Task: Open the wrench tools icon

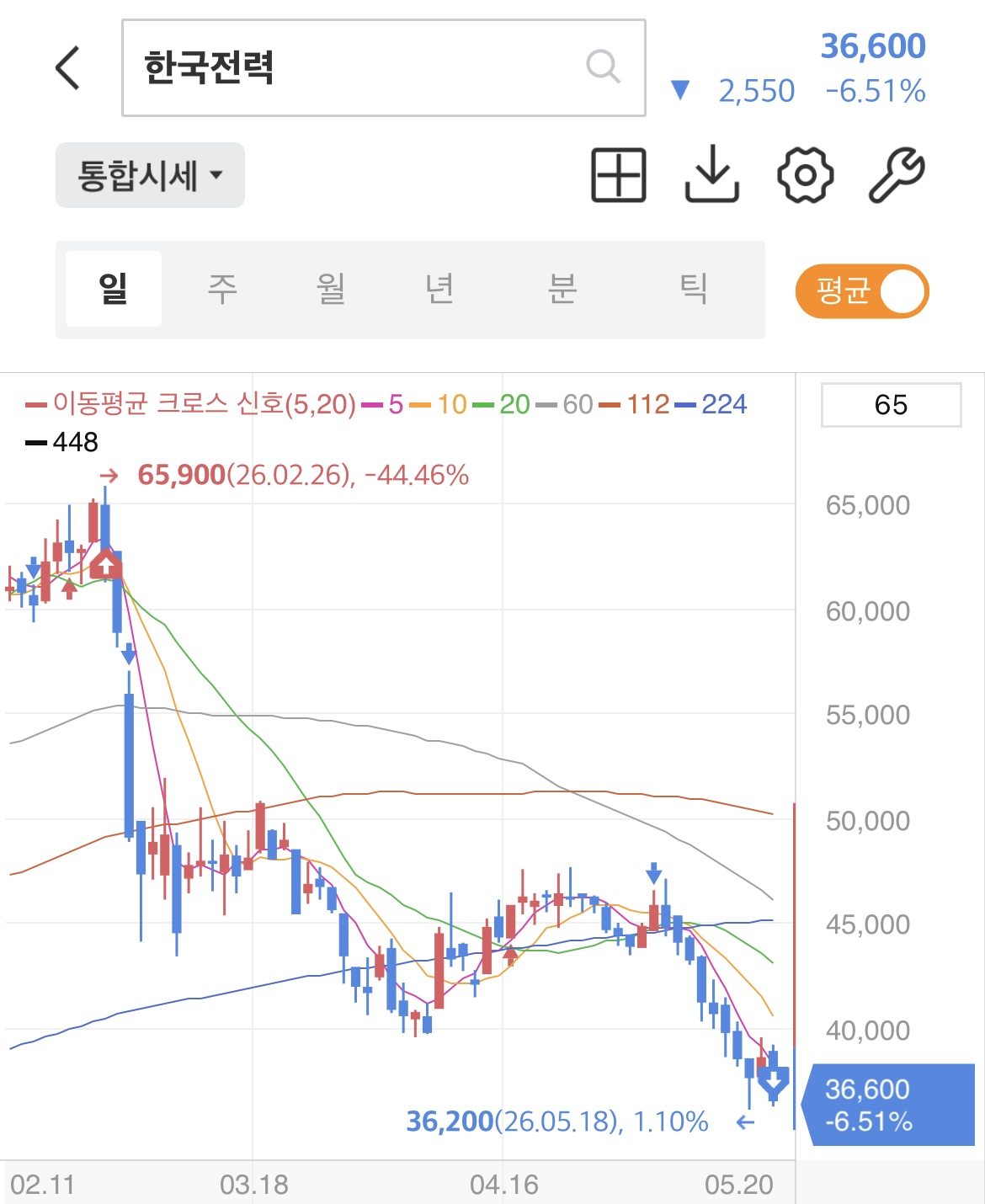Action: (x=897, y=175)
